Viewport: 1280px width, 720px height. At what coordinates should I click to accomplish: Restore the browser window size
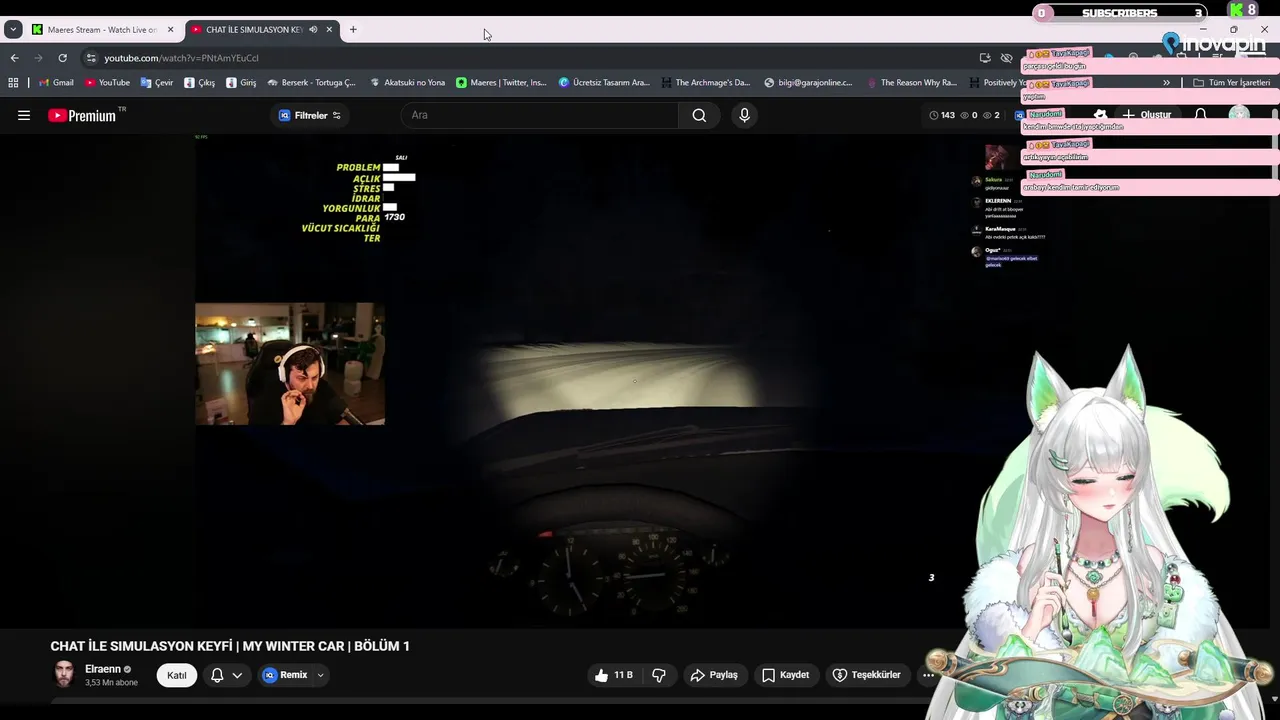tap(1233, 30)
